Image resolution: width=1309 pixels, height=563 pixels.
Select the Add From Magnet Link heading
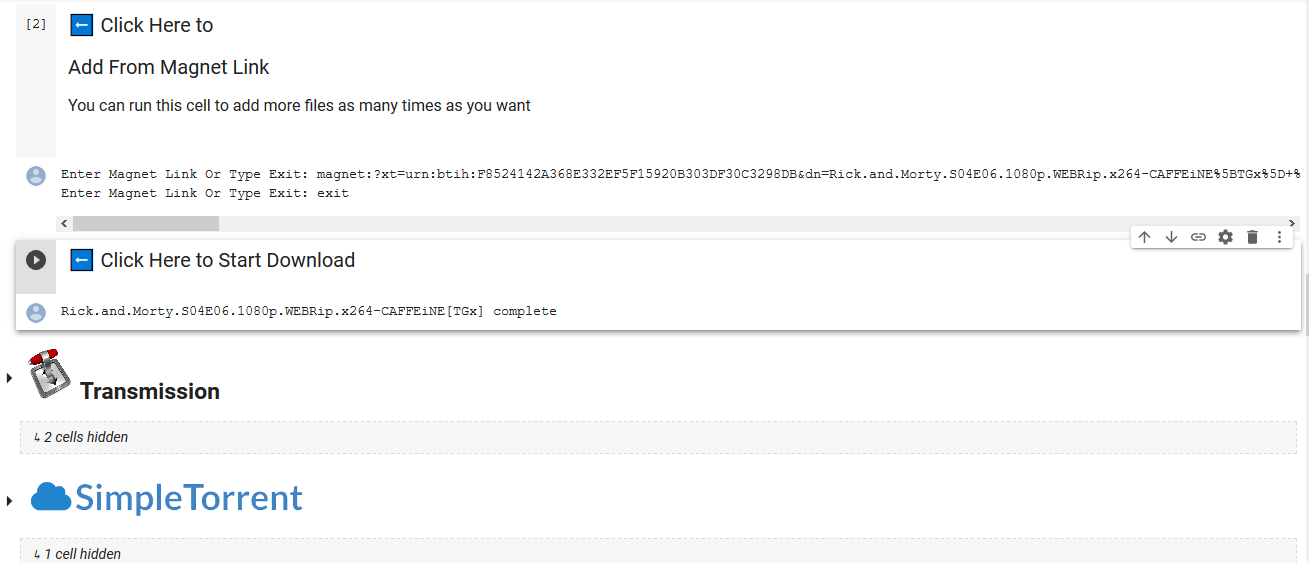169,67
